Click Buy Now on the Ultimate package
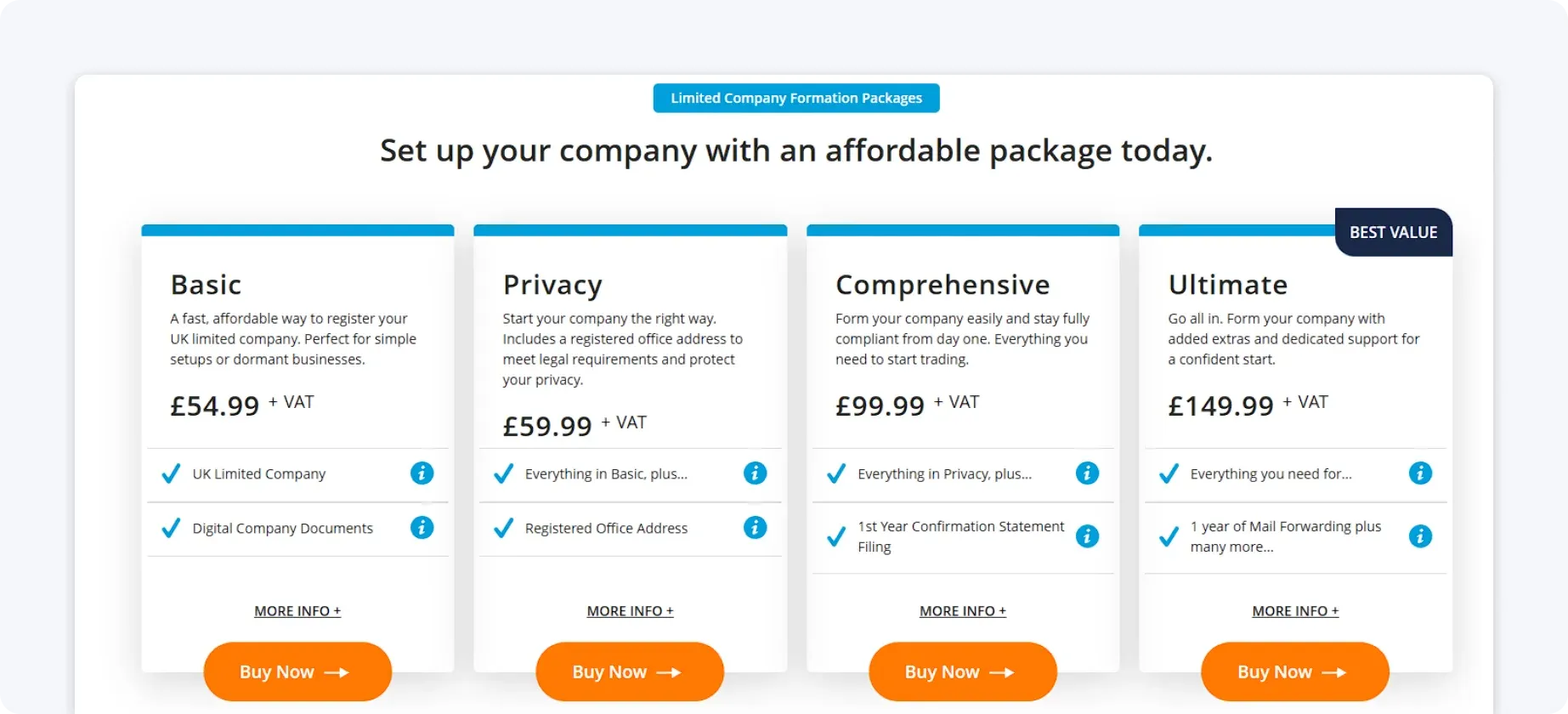The image size is (1568, 714). 1294,671
